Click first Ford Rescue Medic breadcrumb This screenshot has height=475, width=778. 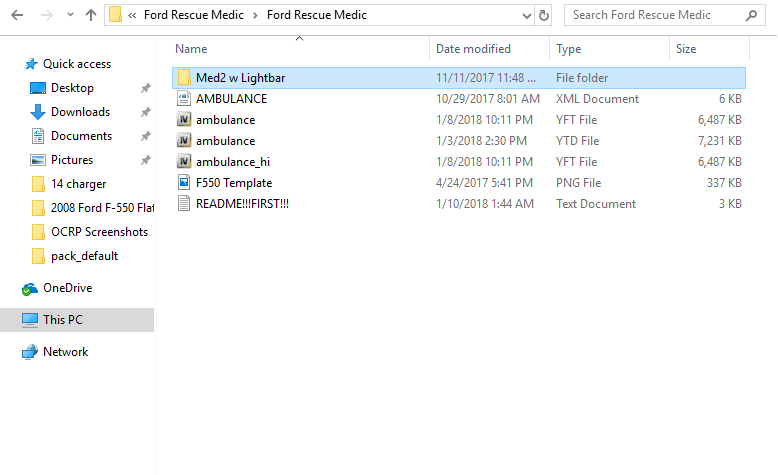pyautogui.click(x=194, y=15)
